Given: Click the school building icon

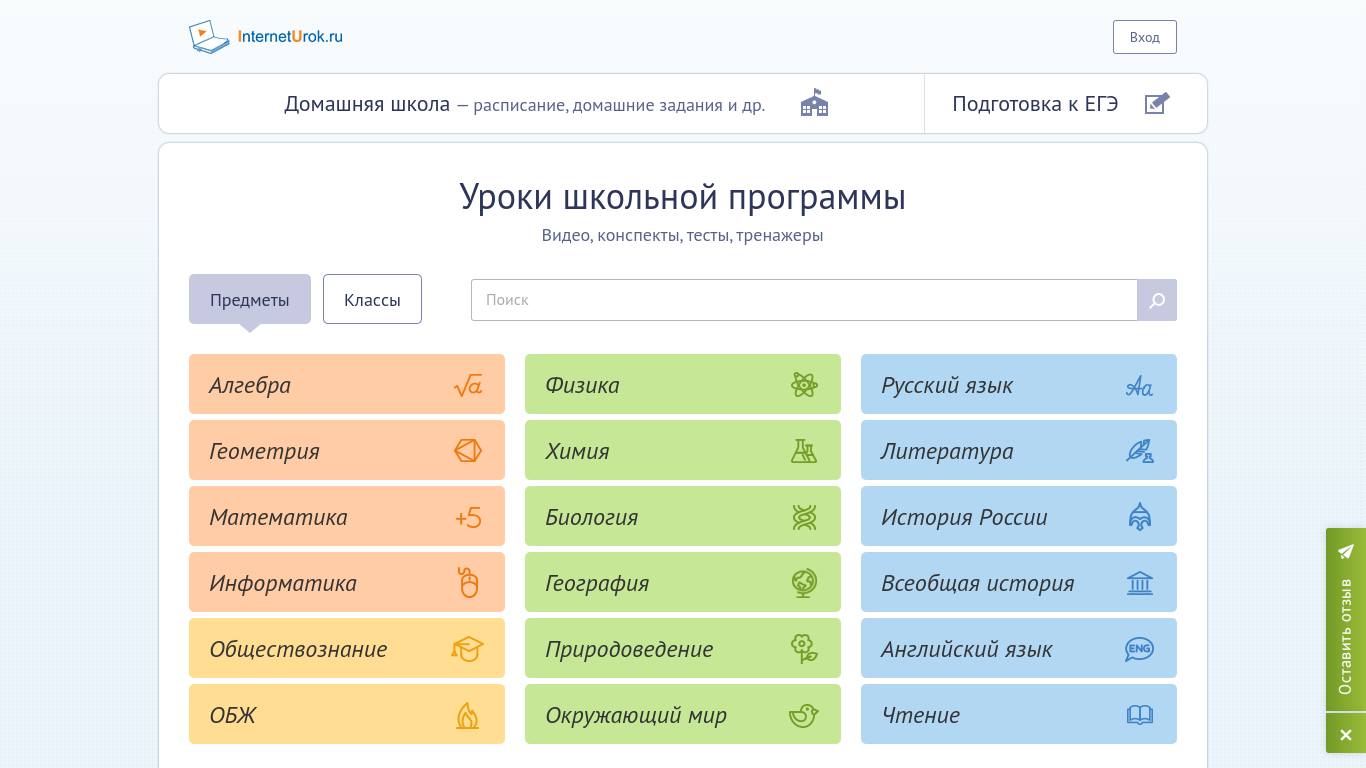Looking at the screenshot, I should (x=814, y=103).
